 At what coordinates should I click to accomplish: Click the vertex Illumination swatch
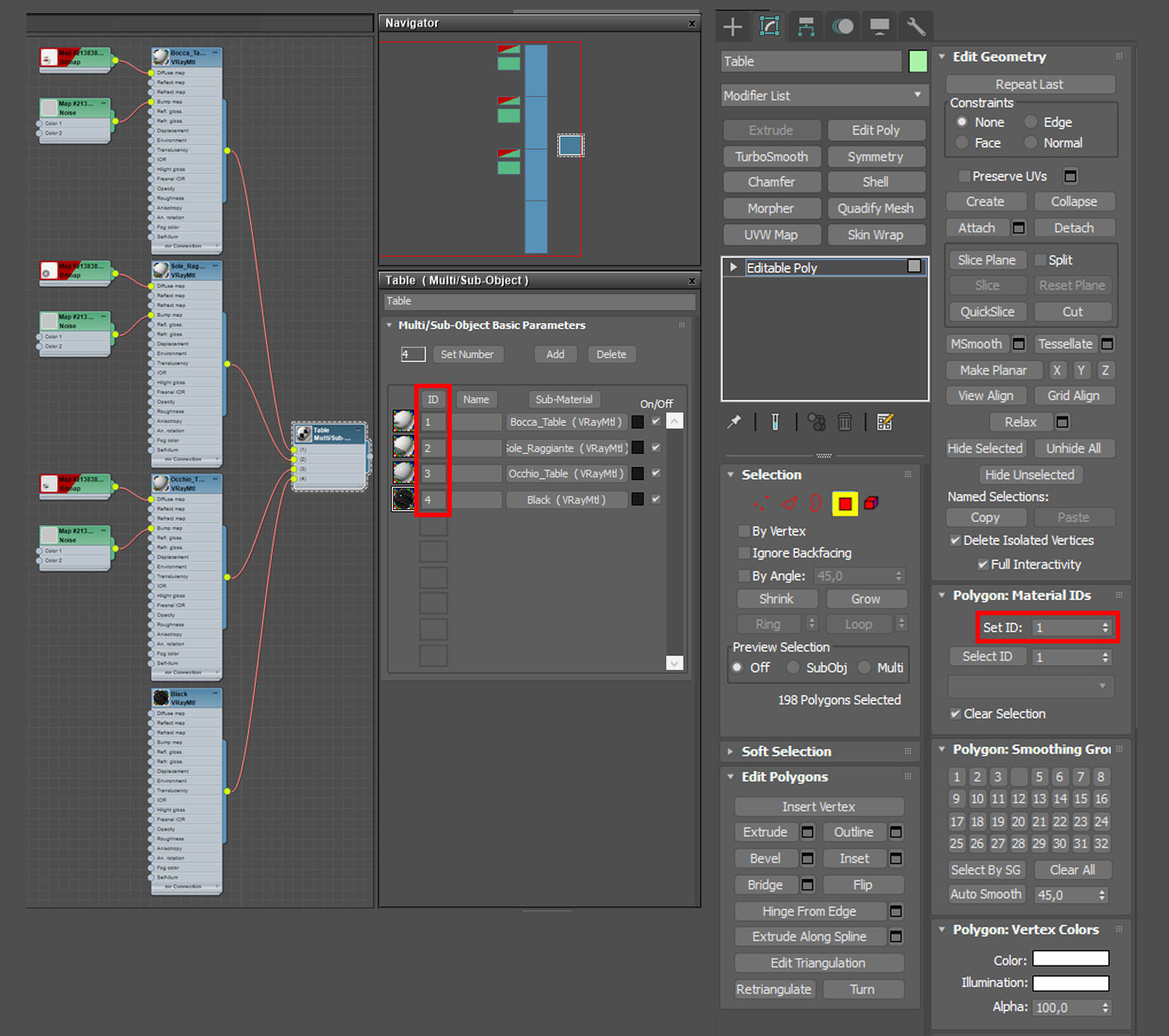coord(1071,983)
